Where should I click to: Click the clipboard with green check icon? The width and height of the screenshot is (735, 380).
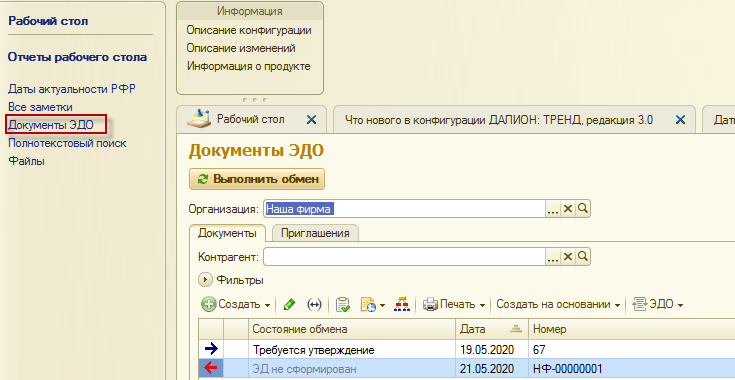point(343,305)
